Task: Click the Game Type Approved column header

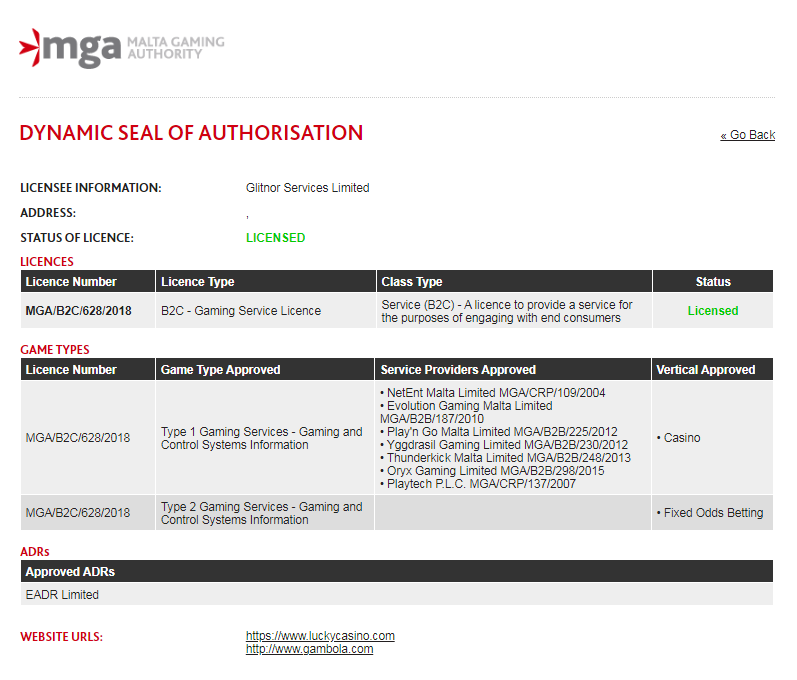Action: 265,369
